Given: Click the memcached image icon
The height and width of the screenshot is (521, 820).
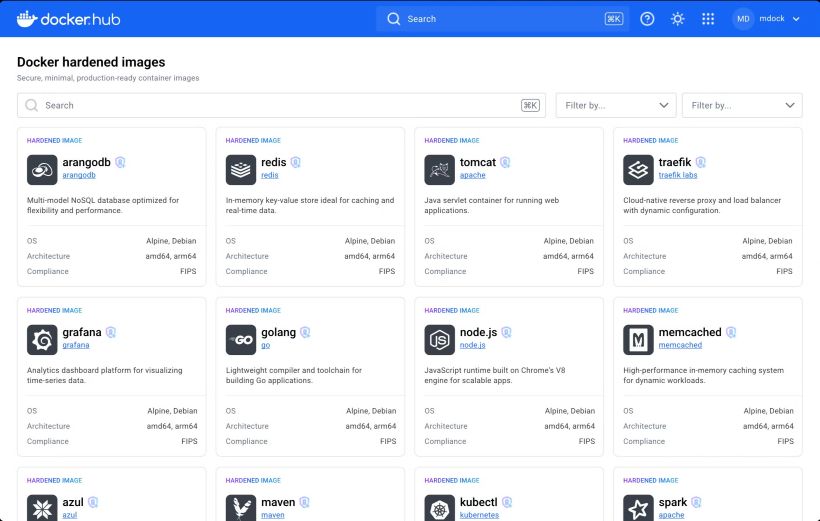Looking at the screenshot, I should 638,339.
